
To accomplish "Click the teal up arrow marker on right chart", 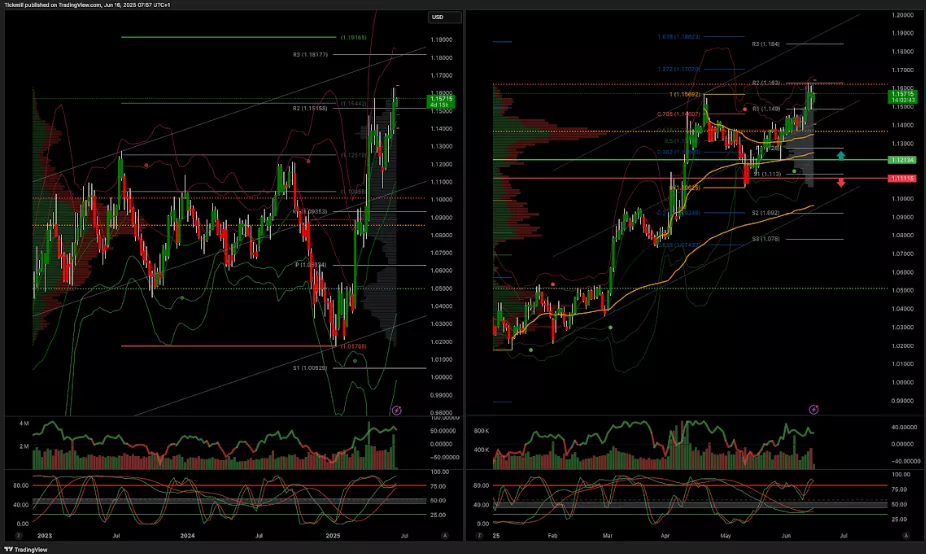I will [841, 156].
